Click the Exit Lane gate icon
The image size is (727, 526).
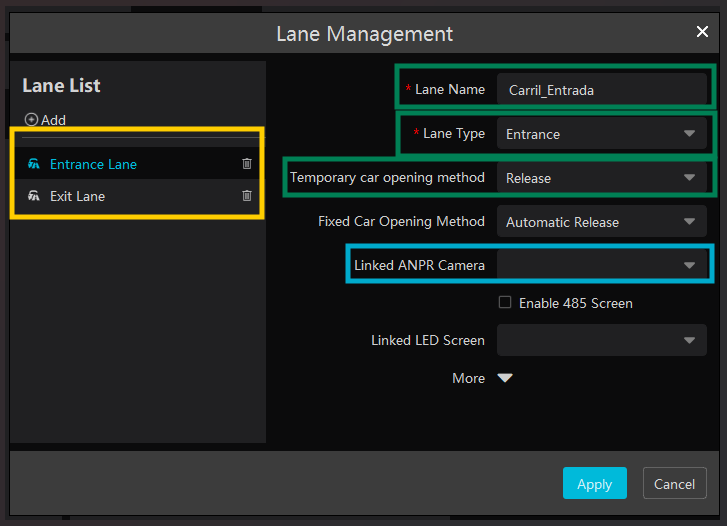click(34, 196)
